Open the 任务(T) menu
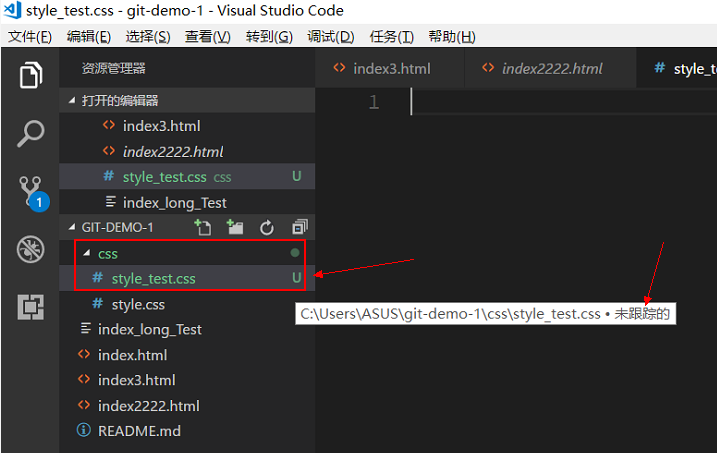The width and height of the screenshot is (717, 453). 391,36
